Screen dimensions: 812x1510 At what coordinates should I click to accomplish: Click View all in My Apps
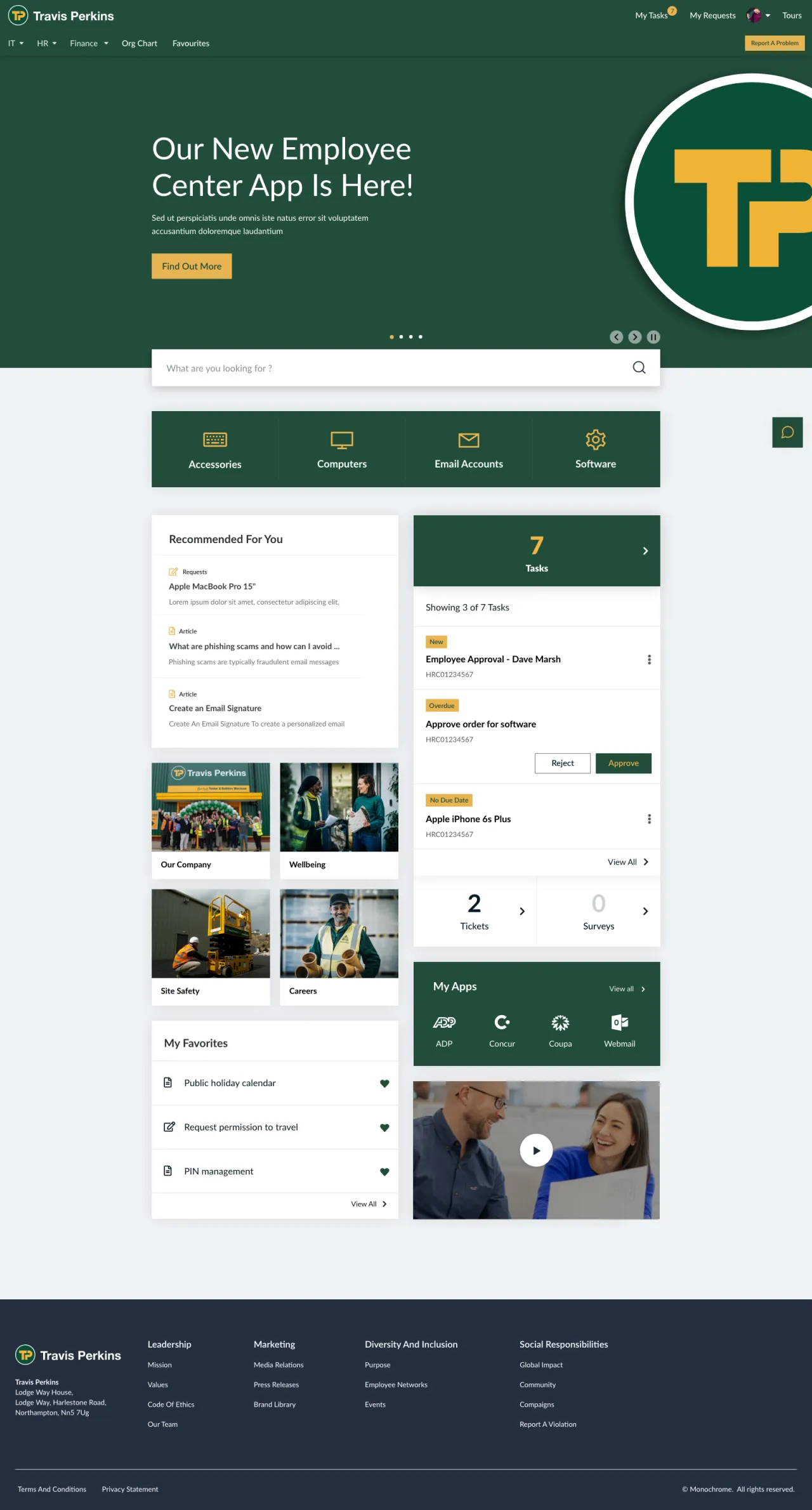(x=627, y=988)
